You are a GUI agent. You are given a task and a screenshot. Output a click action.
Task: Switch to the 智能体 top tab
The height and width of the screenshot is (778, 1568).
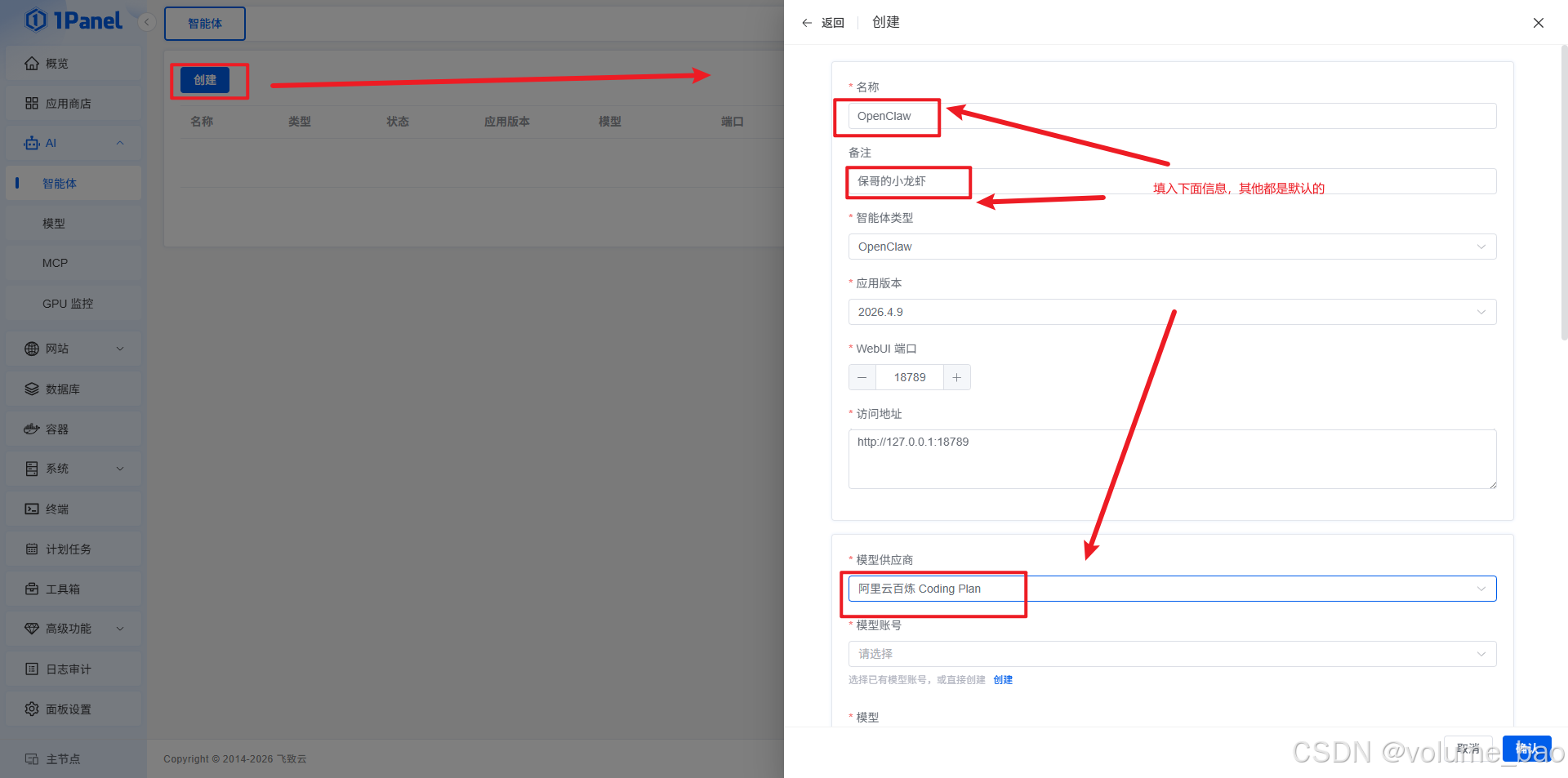click(x=205, y=24)
